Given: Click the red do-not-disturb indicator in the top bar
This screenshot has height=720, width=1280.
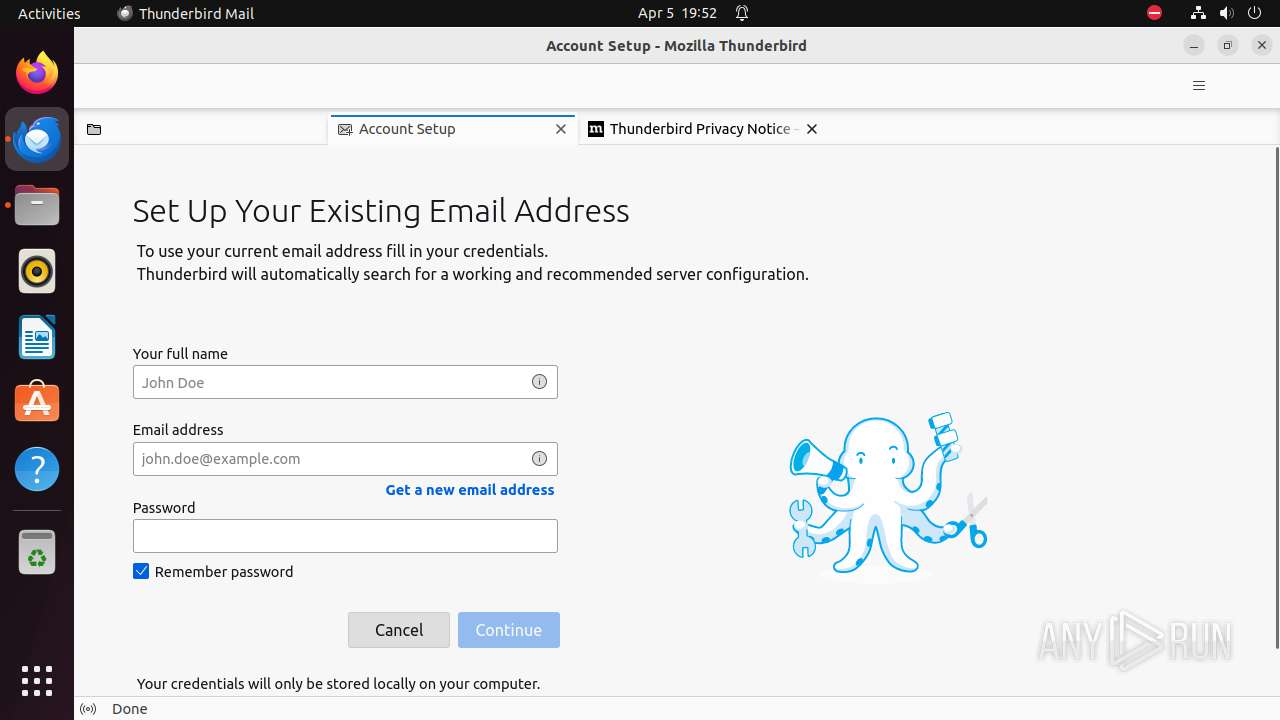Looking at the screenshot, I should pyautogui.click(x=1154, y=13).
